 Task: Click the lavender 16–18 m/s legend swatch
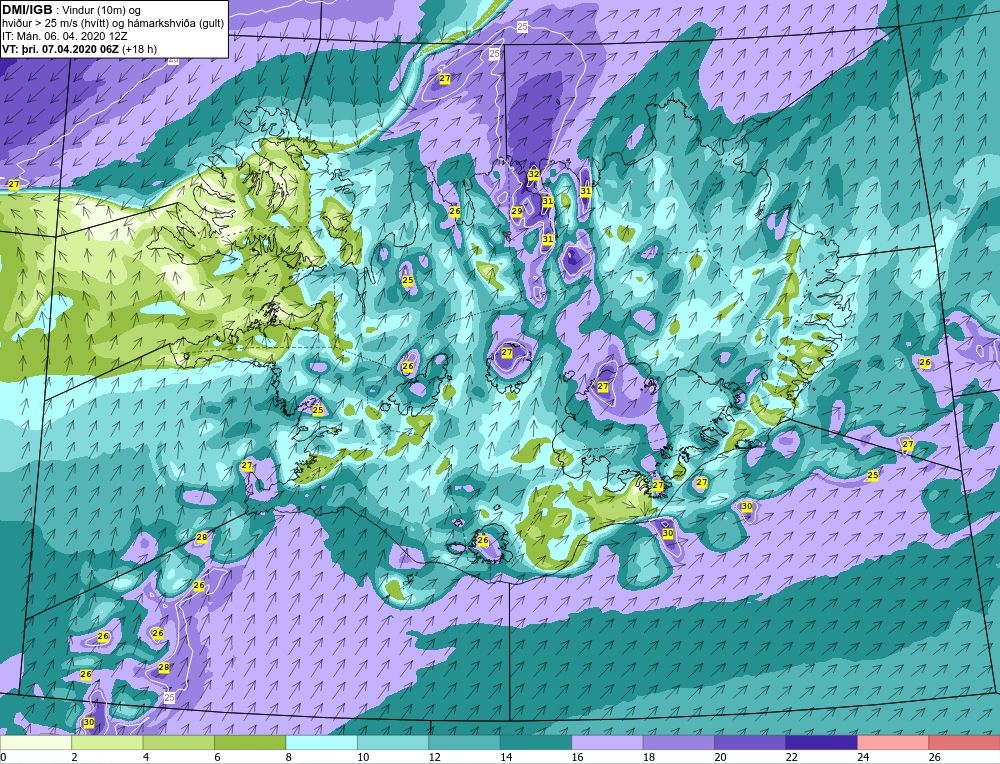607,742
